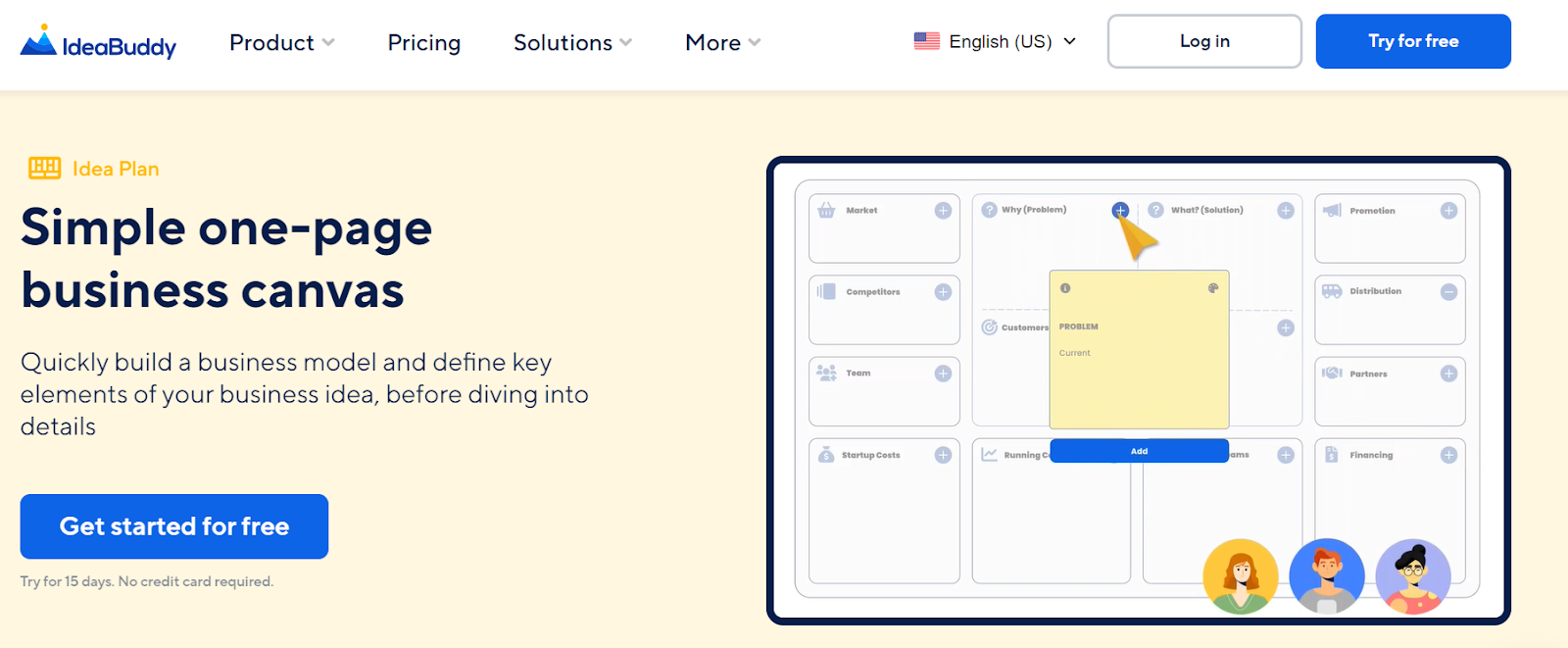Click the Promotion megaphone icon
This screenshot has height=648, width=1568.
[x=1332, y=210]
